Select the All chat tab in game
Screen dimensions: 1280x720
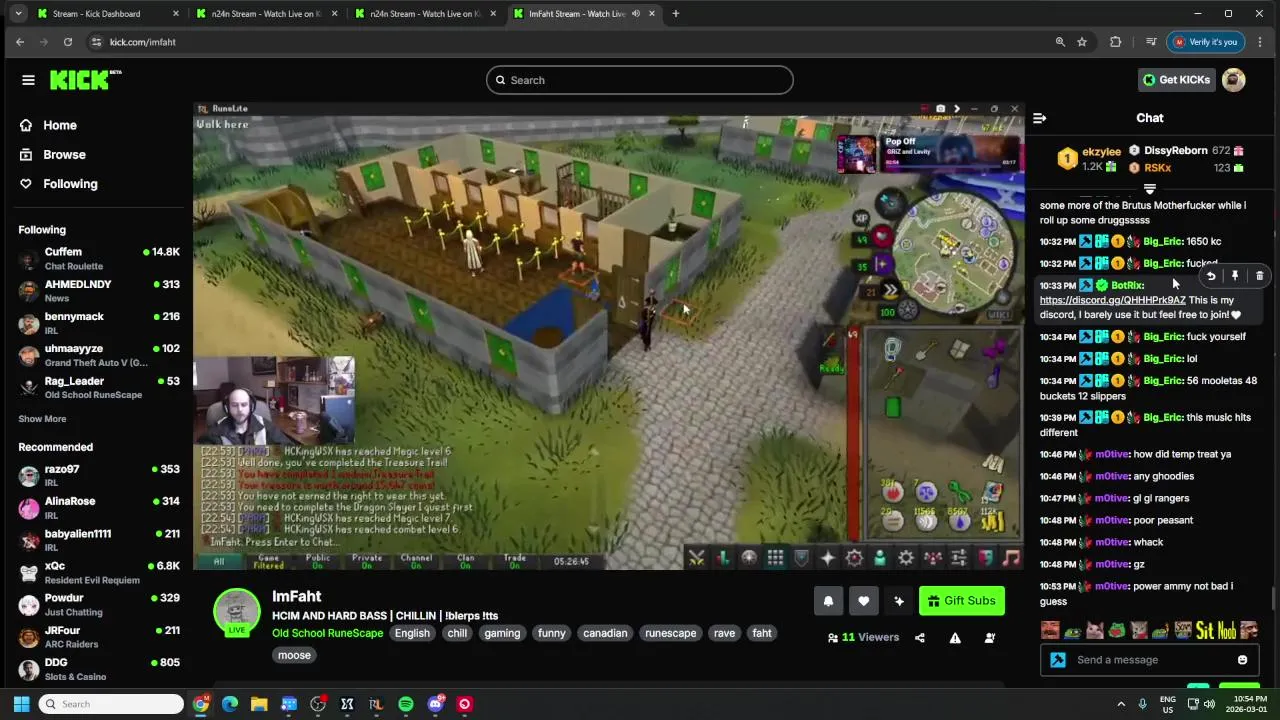coord(219,561)
